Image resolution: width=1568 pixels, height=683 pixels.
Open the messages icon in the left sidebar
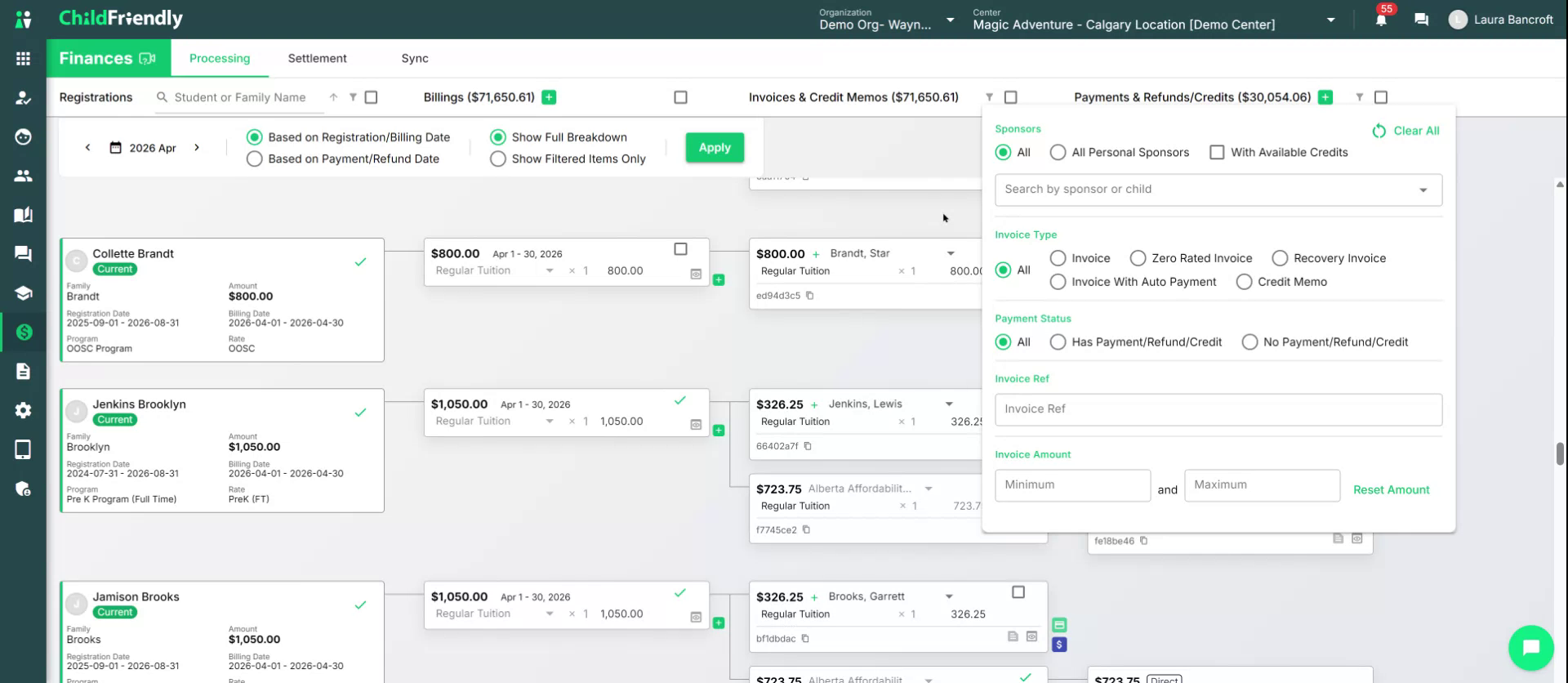pyautogui.click(x=23, y=254)
